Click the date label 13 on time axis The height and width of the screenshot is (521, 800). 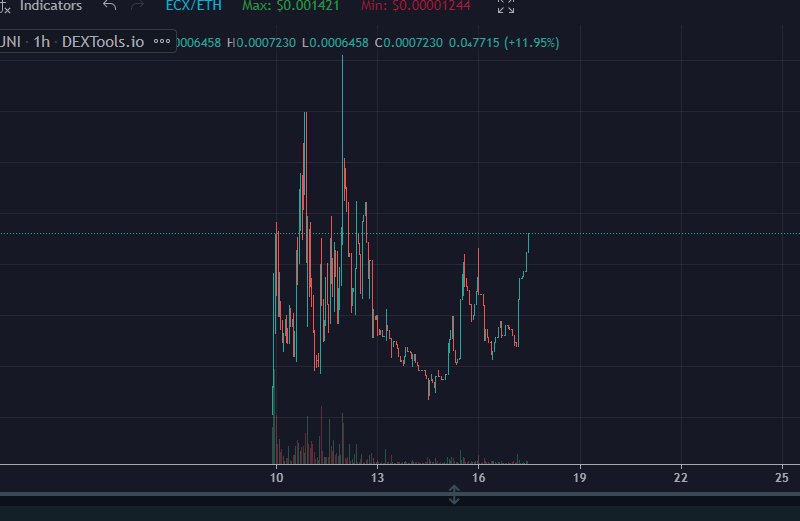pyautogui.click(x=378, y=478)
